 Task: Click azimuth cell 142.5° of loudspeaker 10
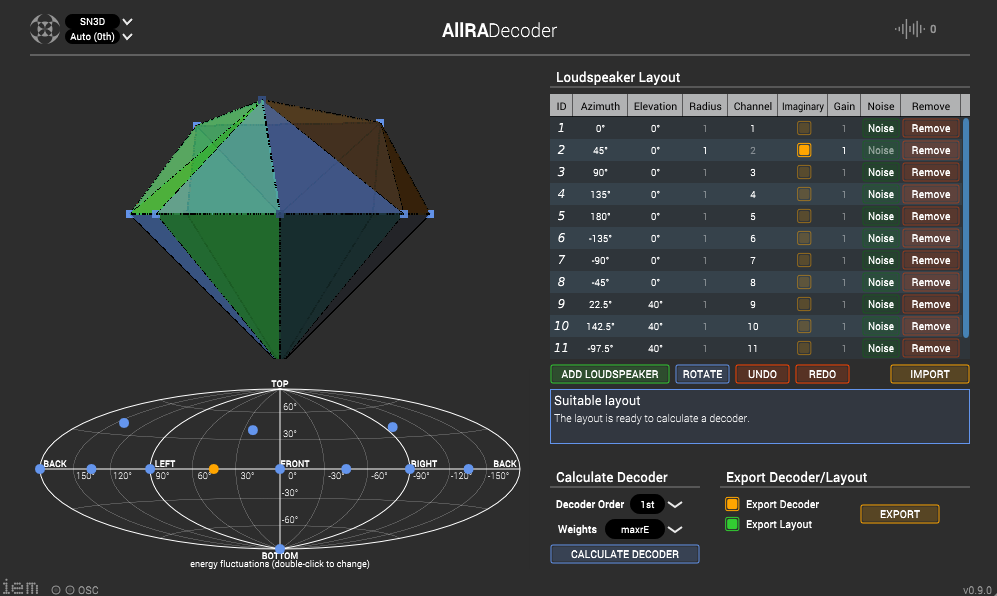[x=600, y=326]
